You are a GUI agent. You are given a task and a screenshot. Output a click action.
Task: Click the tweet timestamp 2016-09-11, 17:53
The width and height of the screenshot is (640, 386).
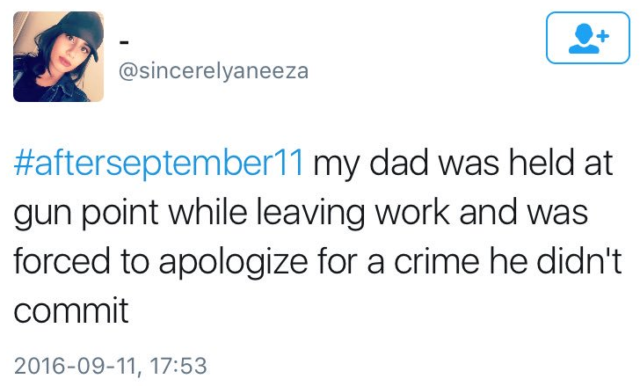coord(111,366)
